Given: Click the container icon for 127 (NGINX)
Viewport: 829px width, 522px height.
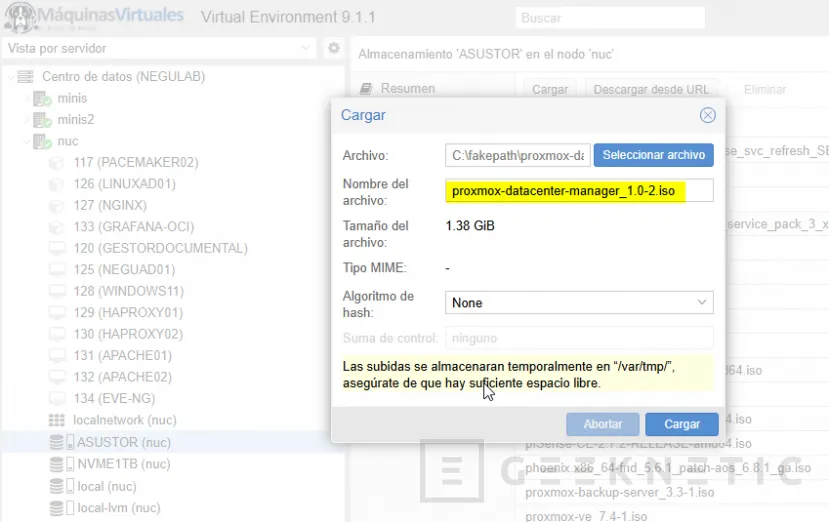Looking at the screenshot, I should (57, 206).
